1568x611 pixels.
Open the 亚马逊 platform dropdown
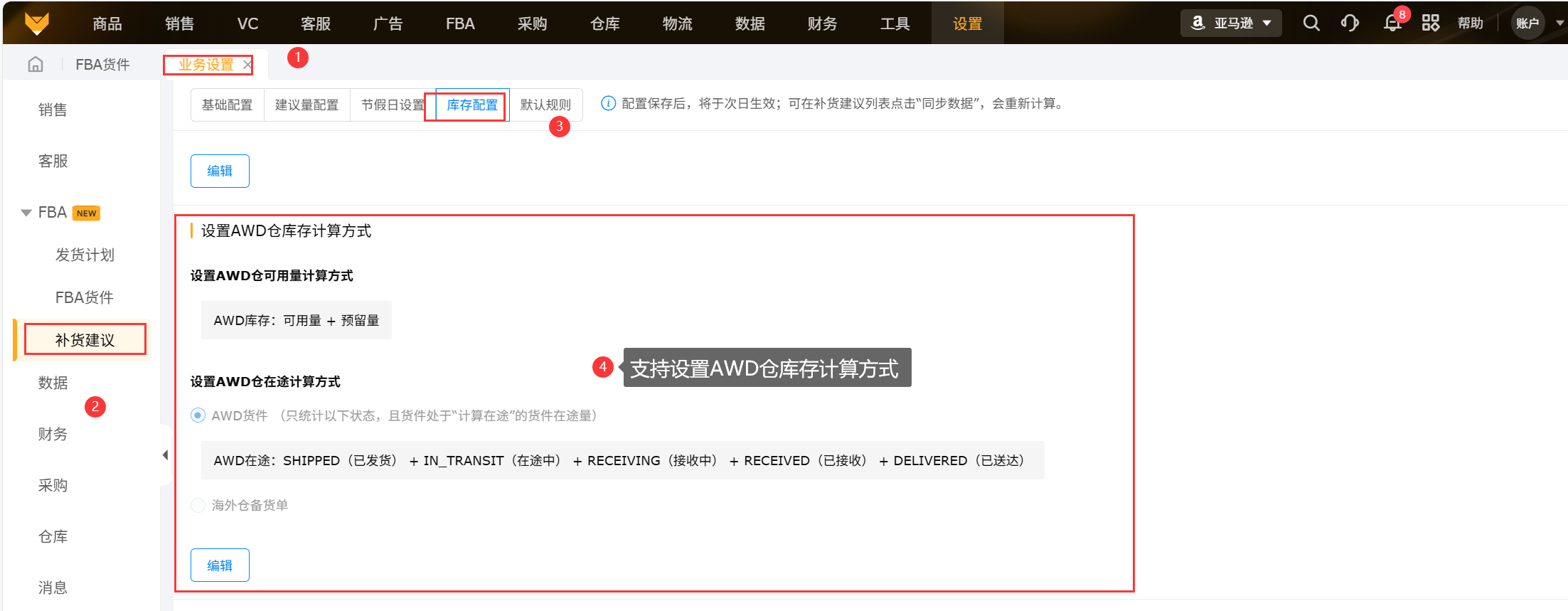[1231, 23]
